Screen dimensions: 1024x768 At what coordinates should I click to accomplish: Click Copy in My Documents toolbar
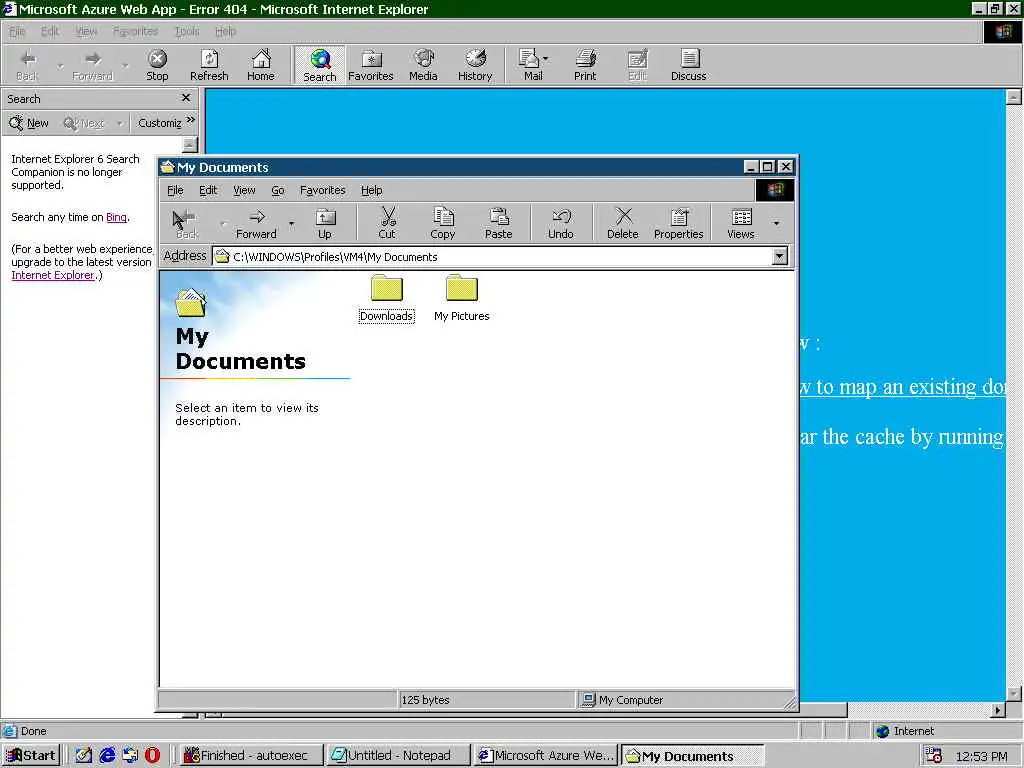tap(442, 223)
